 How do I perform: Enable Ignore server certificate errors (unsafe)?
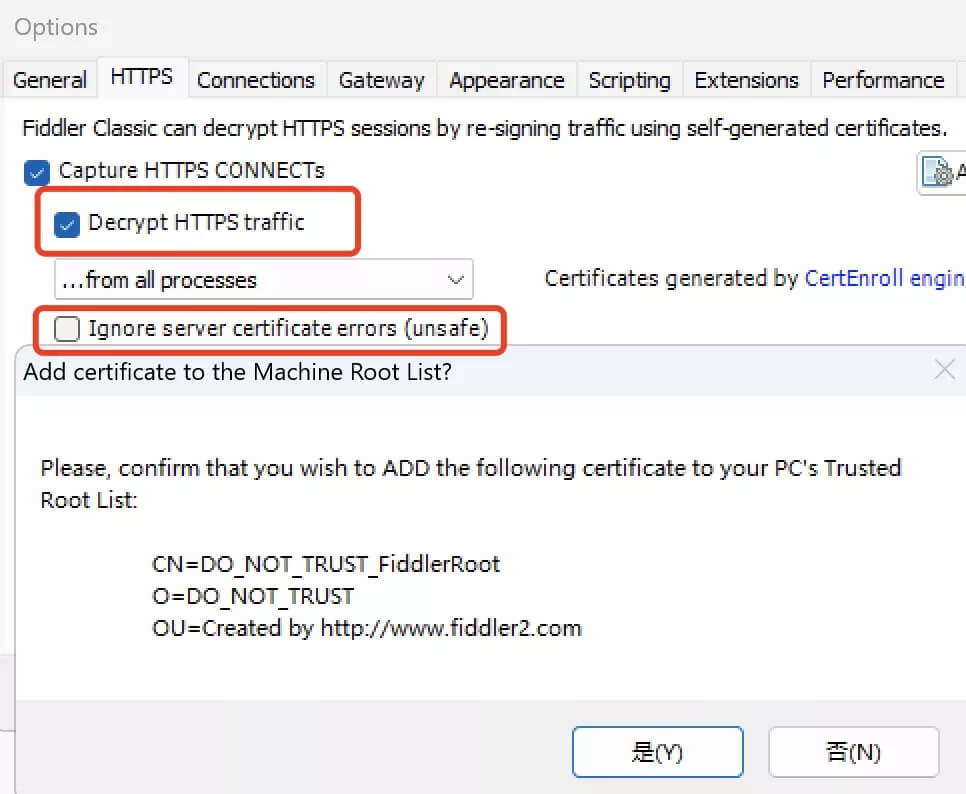click(x=67, y=329)
